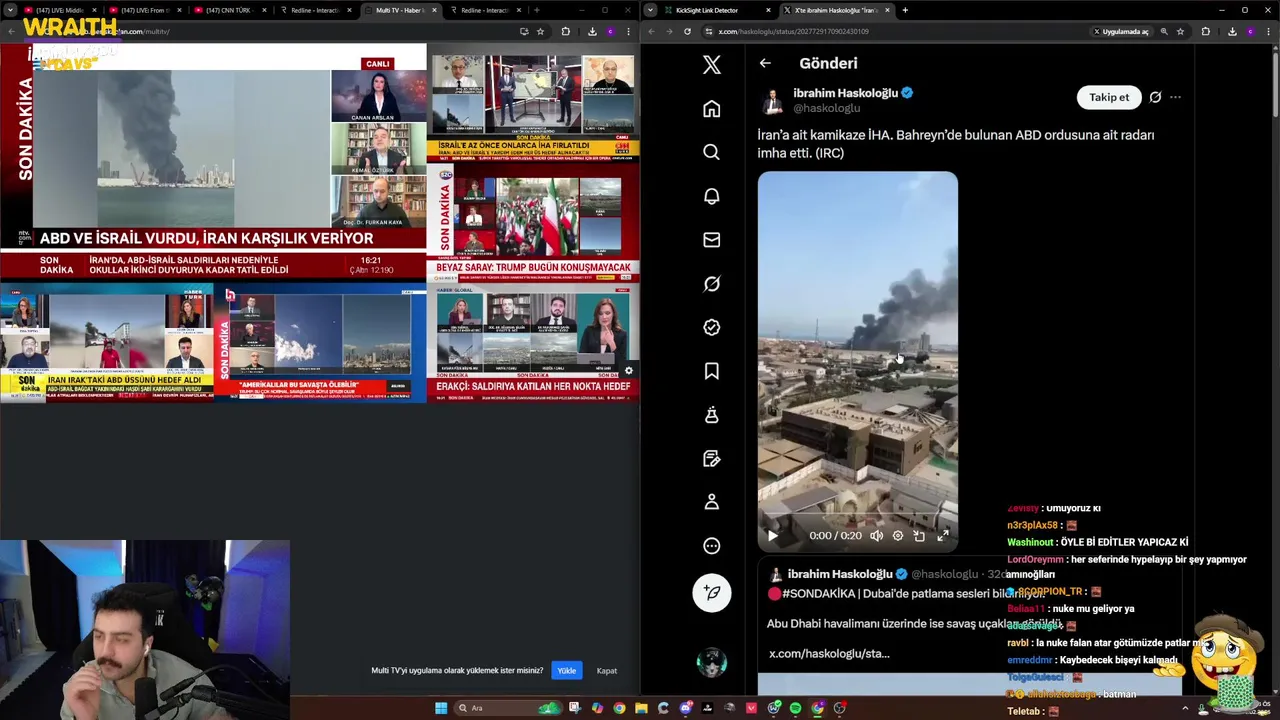The width and height of the screenshot is (1280, 720).
Task: Open the quoted x.com/haskologlu/sta... link
Action: (829, 653)
